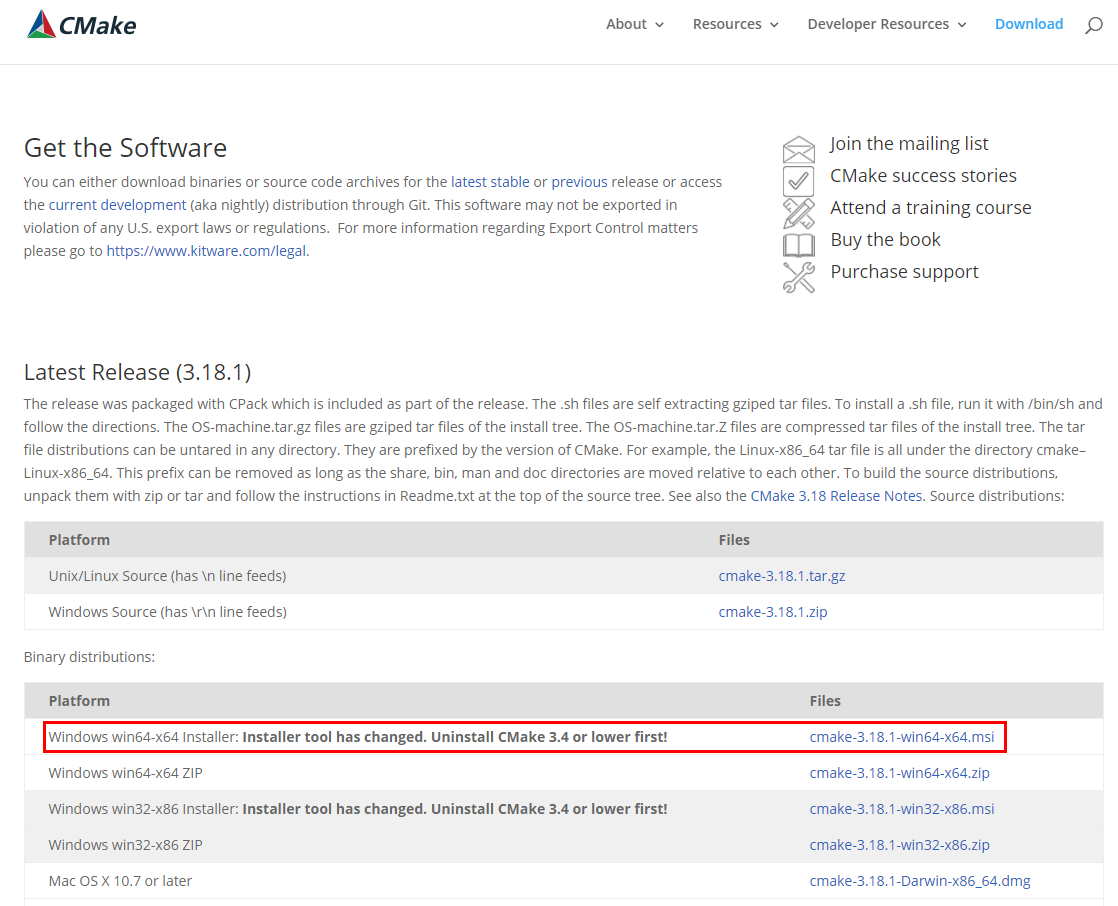
Task: Expand the About menu chevron
Action: [660, 25]
